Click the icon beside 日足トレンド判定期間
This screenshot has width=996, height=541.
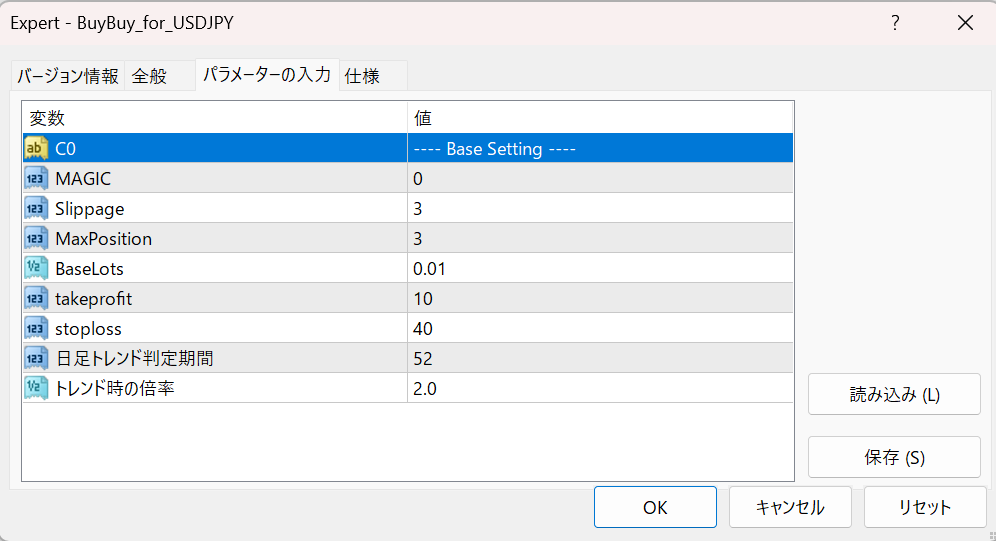coord(36,359)
